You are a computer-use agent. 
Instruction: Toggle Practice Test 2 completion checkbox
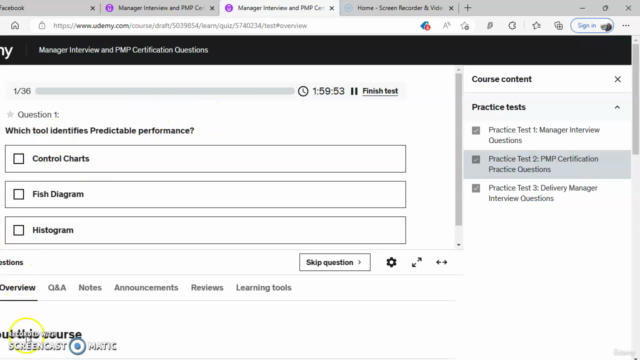coord(476,159)
